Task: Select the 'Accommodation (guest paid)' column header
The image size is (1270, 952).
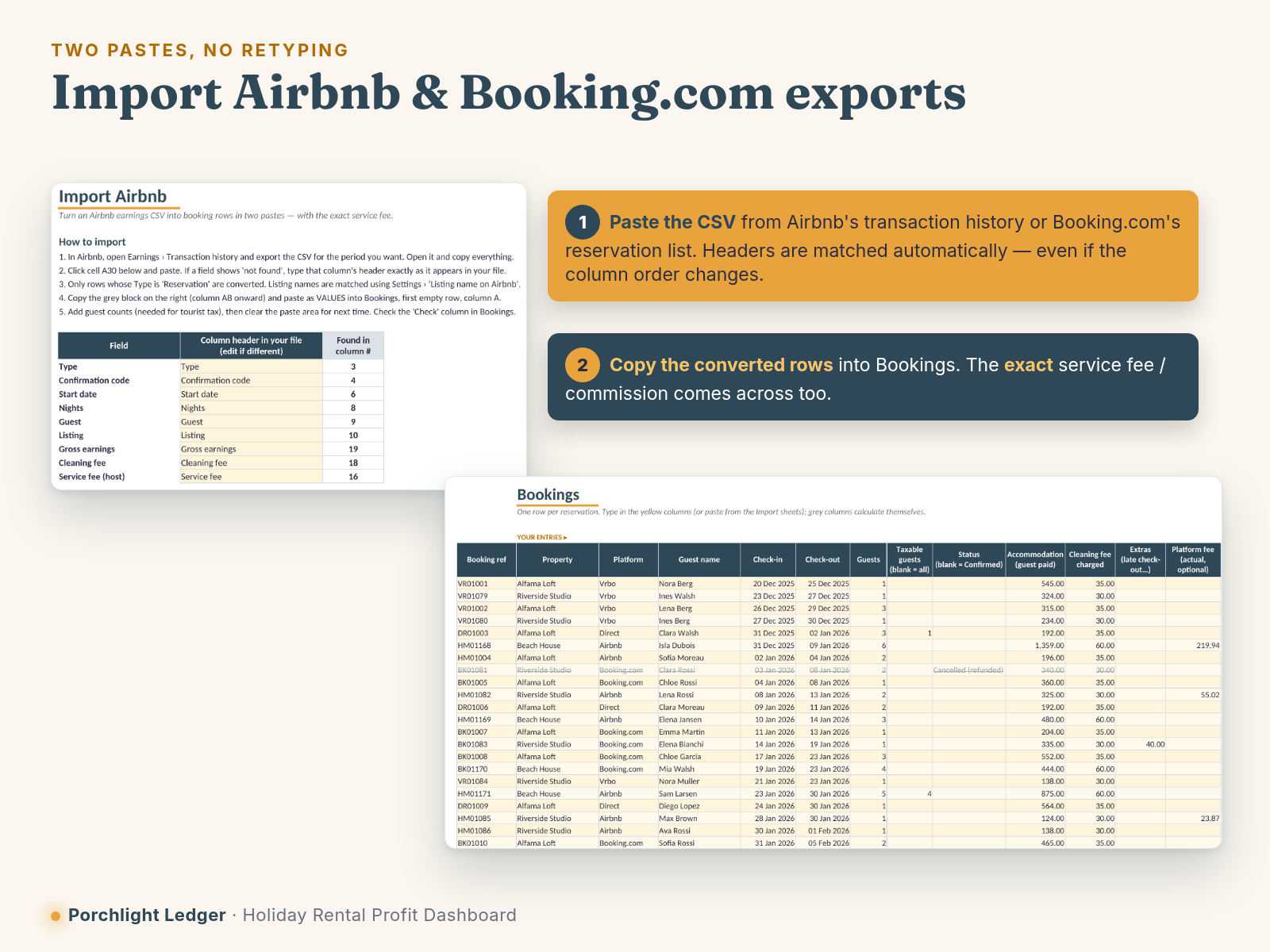Action: click(1035, 560)
